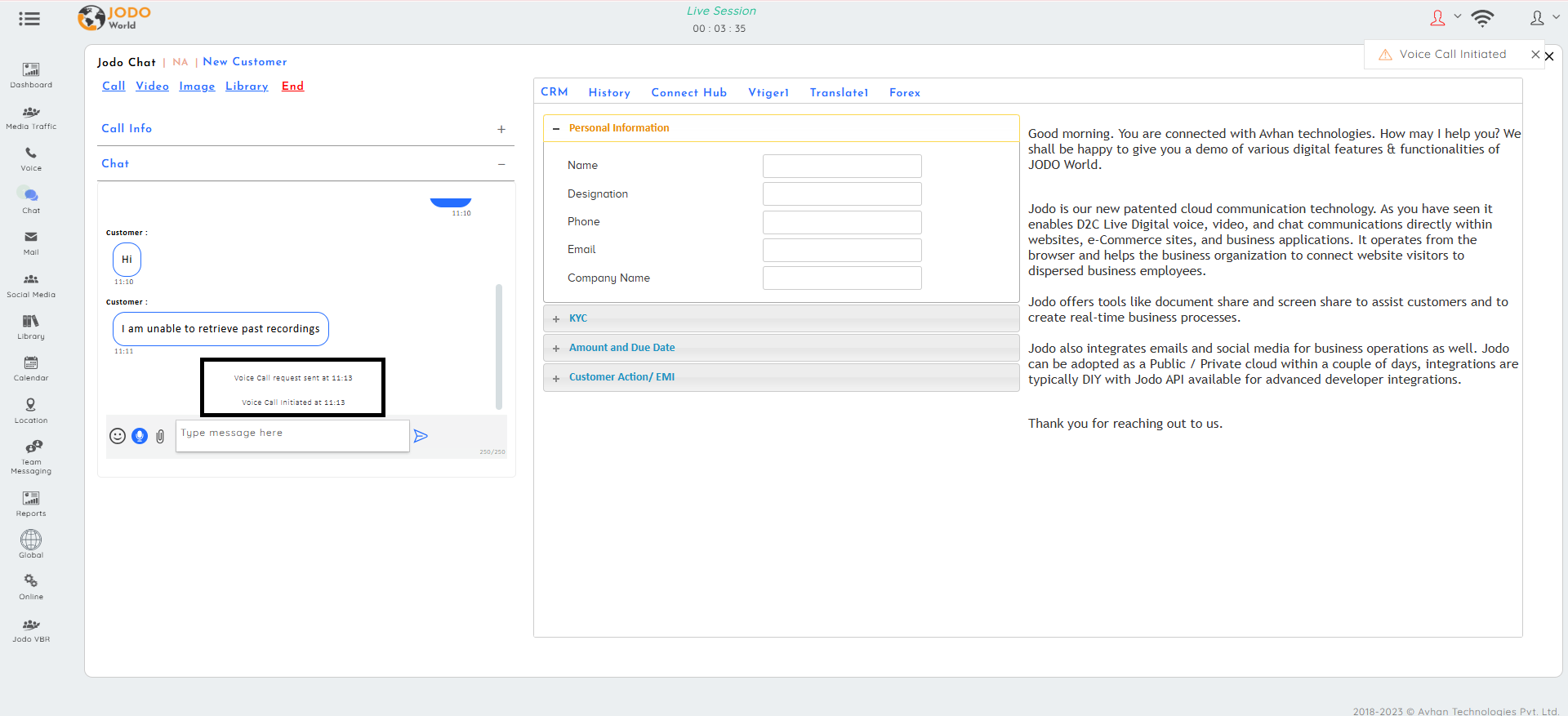The image size is (1568, 716).
Task: Click the Image link
Action: click(197, 86)
